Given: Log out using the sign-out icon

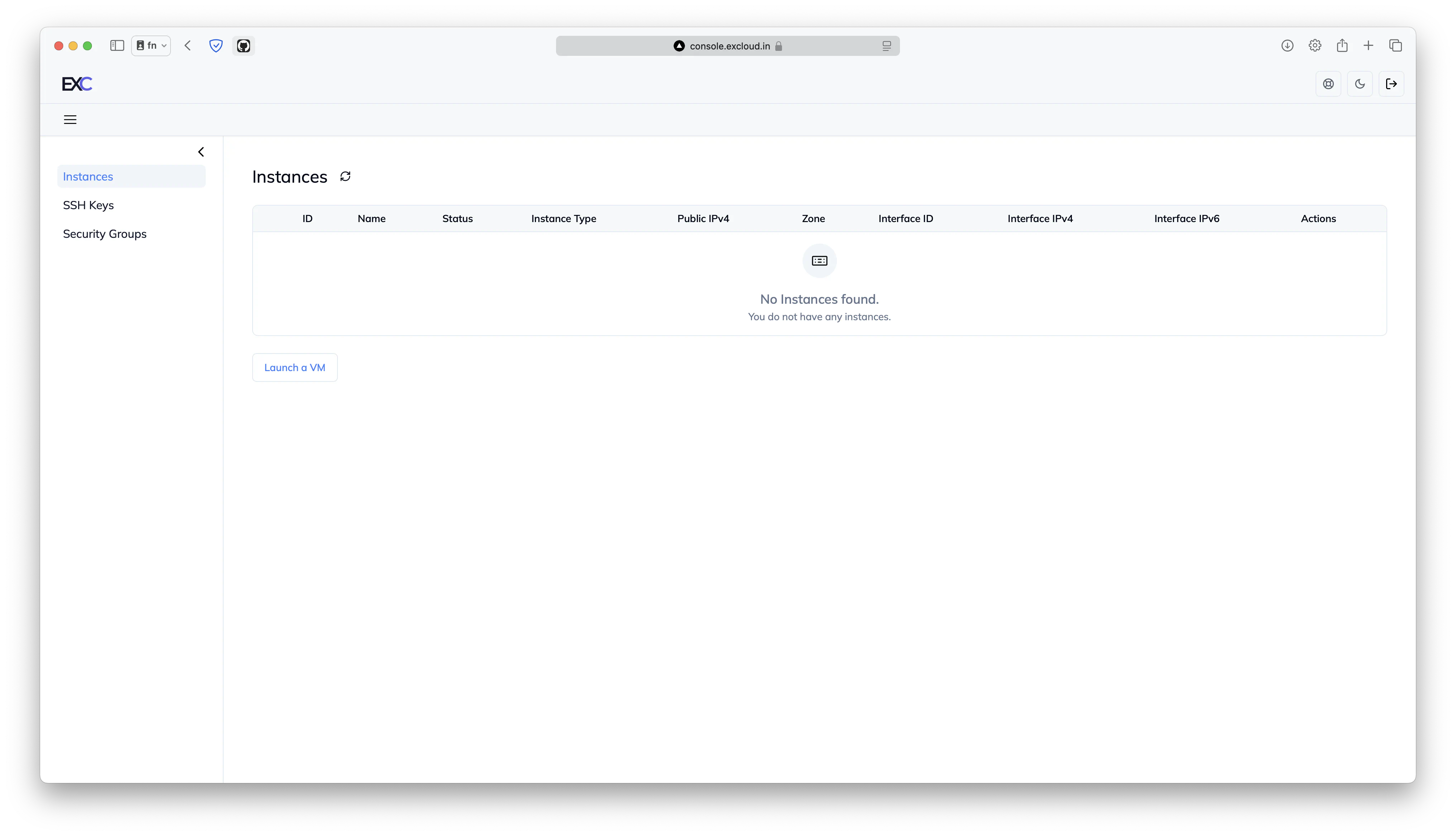Looking at the screenshot, I should (x=1392, y=83).
